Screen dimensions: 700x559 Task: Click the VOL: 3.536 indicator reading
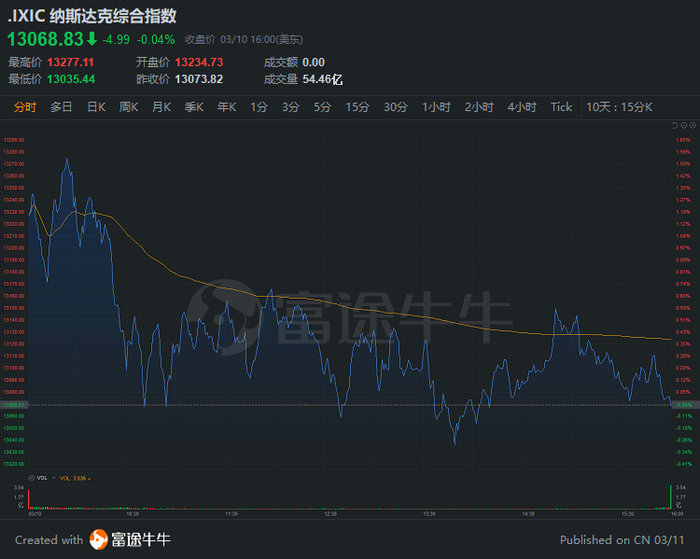tap(75, 478)
